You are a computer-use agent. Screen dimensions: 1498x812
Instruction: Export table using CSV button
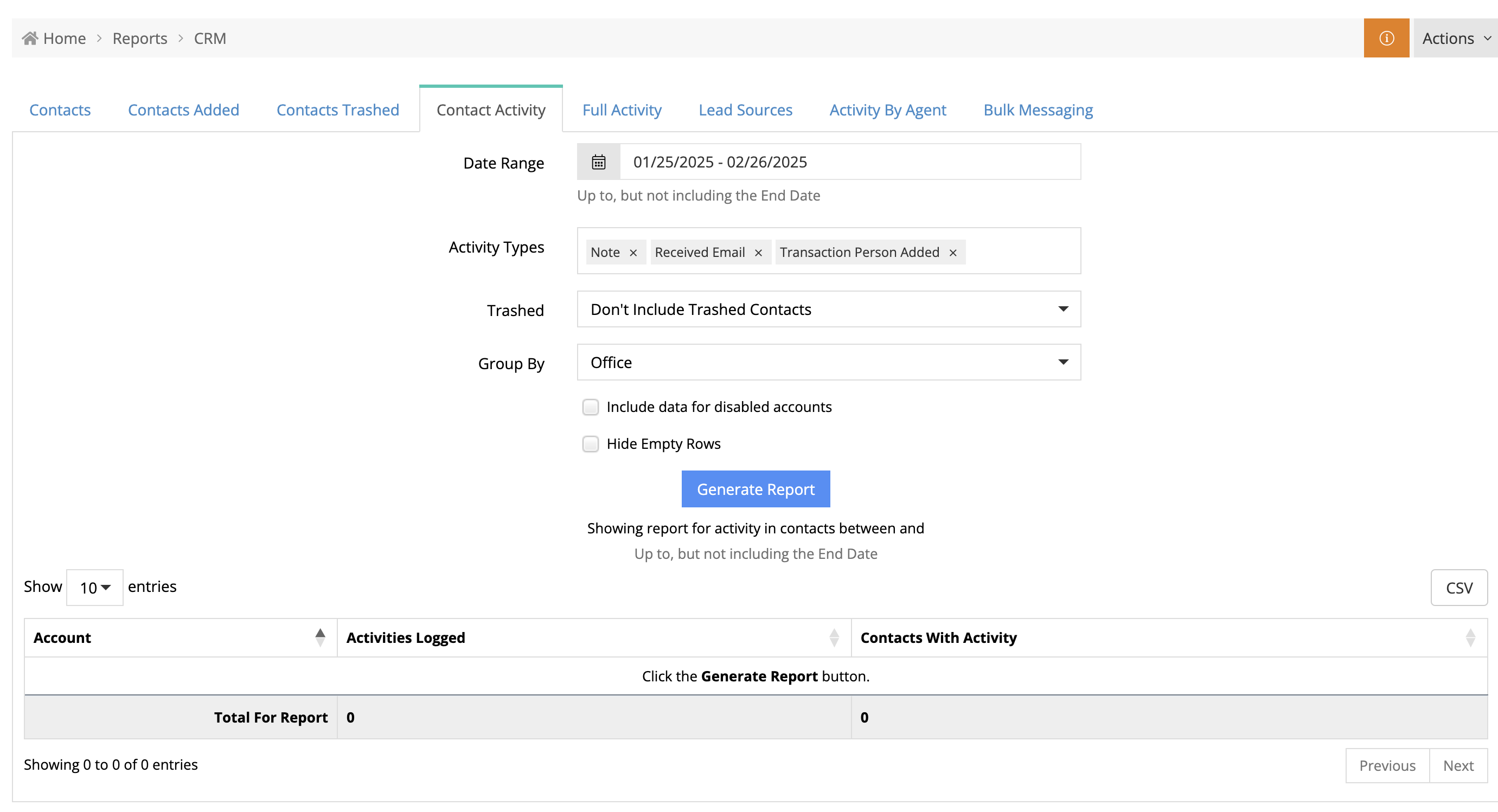coord(1458,588)
